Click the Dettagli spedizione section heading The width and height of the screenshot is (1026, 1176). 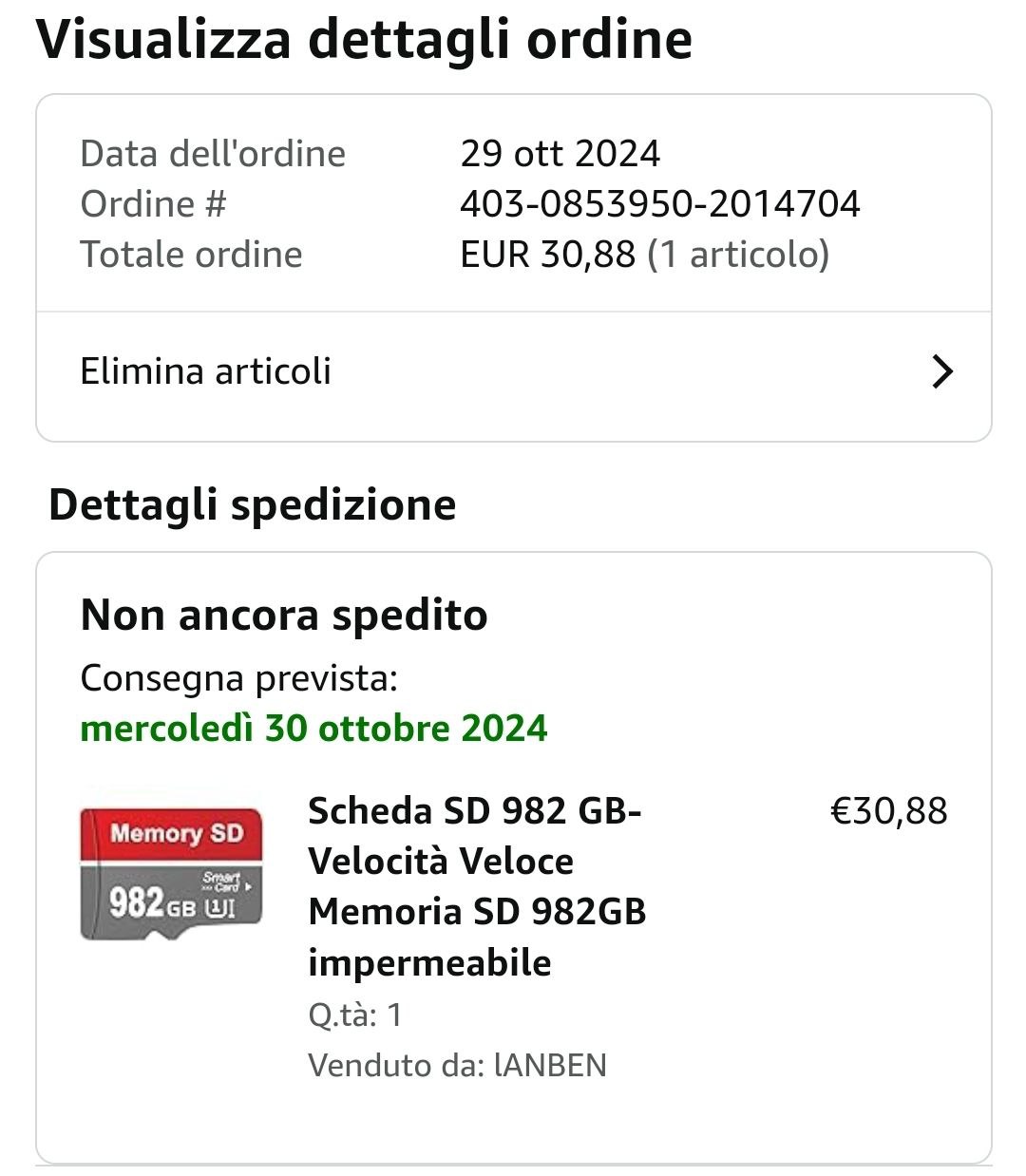[252, 503]
